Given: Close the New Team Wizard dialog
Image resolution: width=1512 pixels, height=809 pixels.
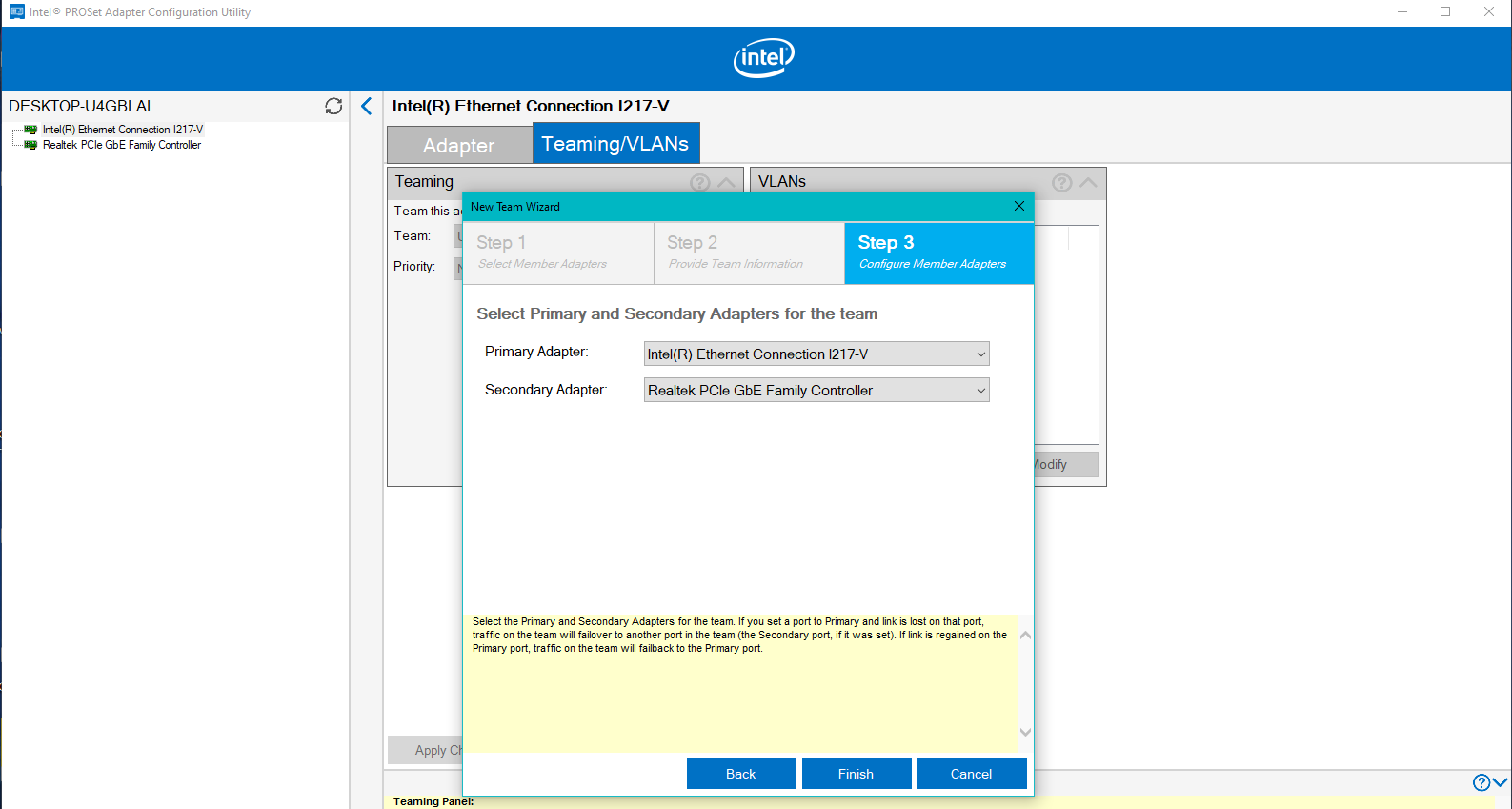Looking at the screenshot, I should 1019,206.
